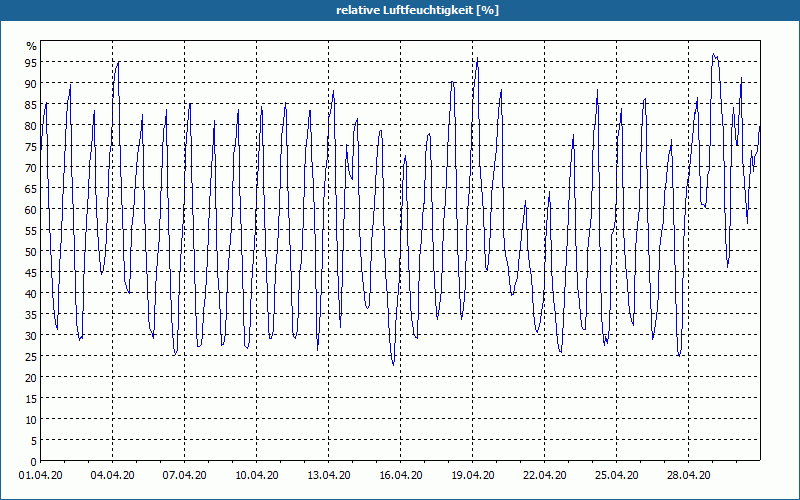
Task: Click the '65' y-axis value
Action: [x=32, y=189]
